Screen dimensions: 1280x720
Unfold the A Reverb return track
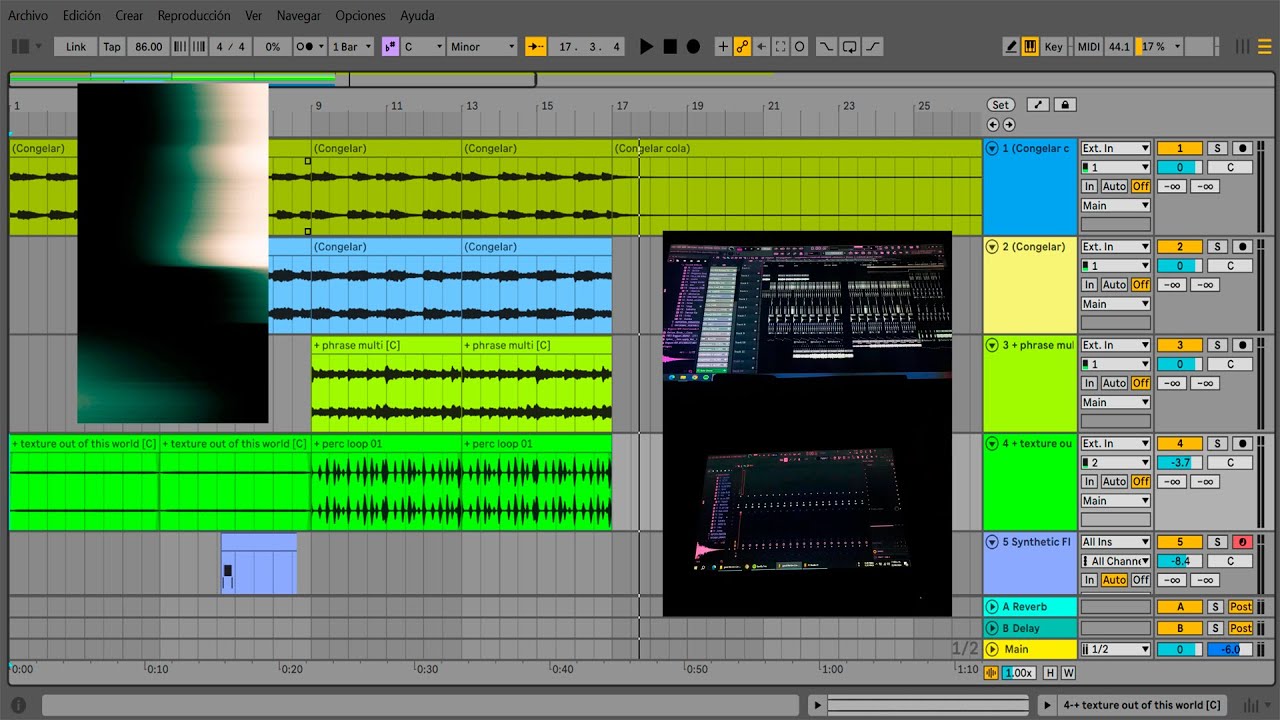992,607
